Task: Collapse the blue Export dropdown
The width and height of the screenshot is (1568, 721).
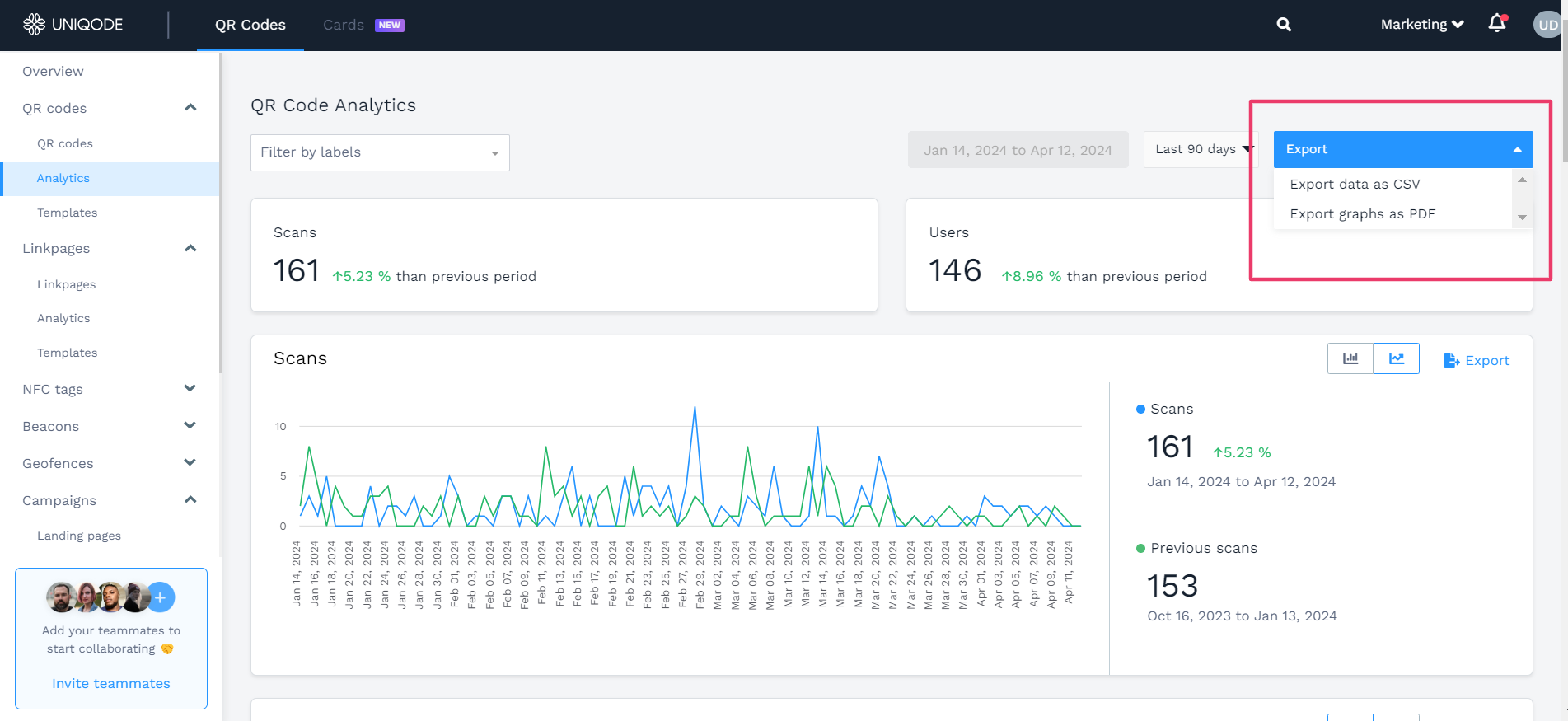Action: coord(1403,149)
